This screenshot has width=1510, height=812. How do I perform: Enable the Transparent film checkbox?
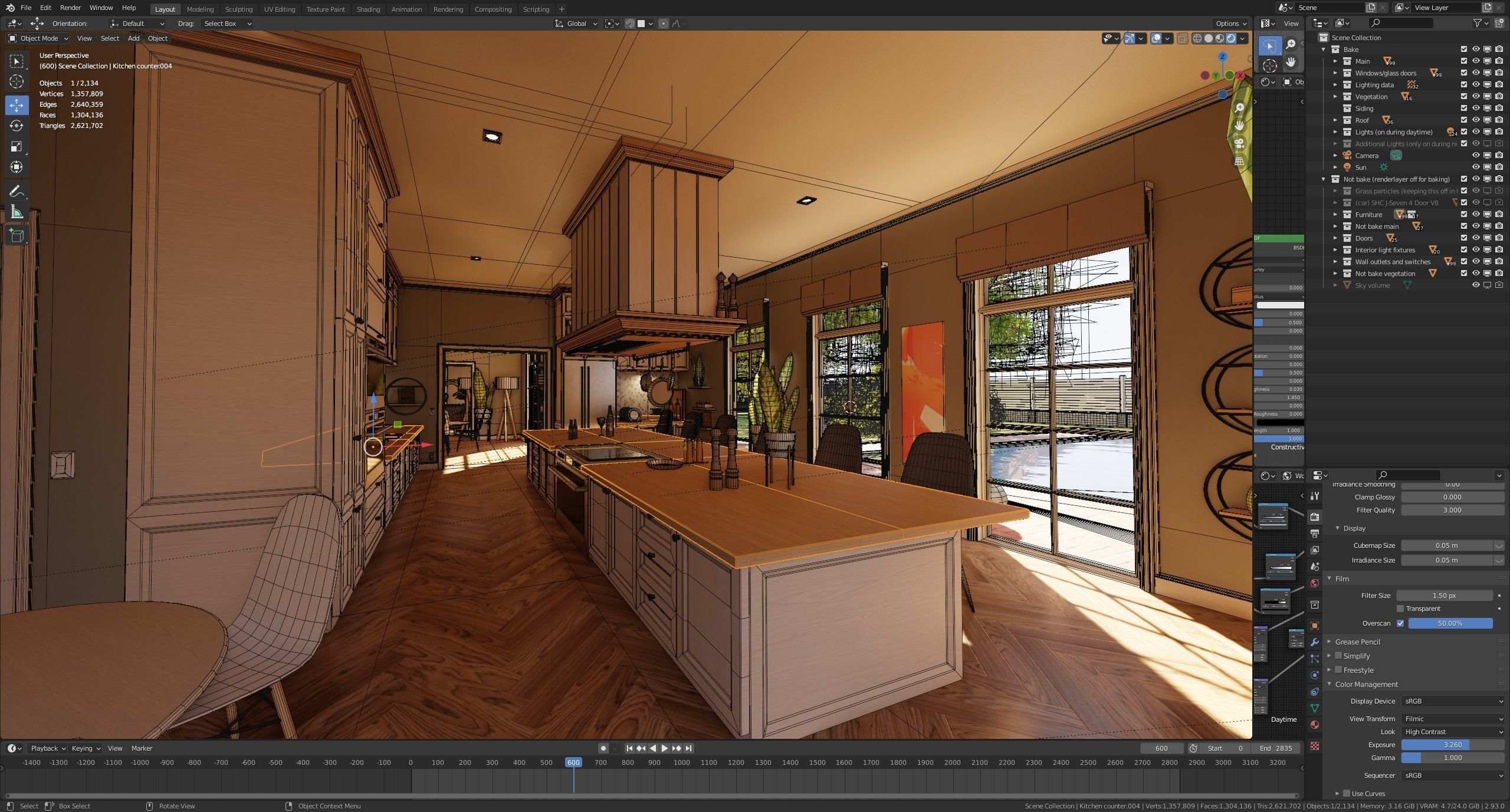(x=1400, y=609)
